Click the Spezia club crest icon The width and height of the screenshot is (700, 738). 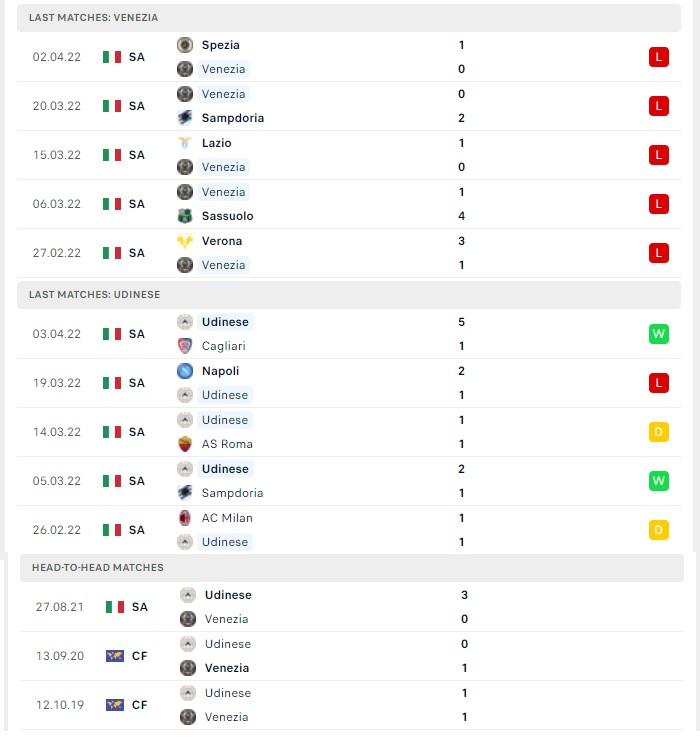[x=185, y=45]
